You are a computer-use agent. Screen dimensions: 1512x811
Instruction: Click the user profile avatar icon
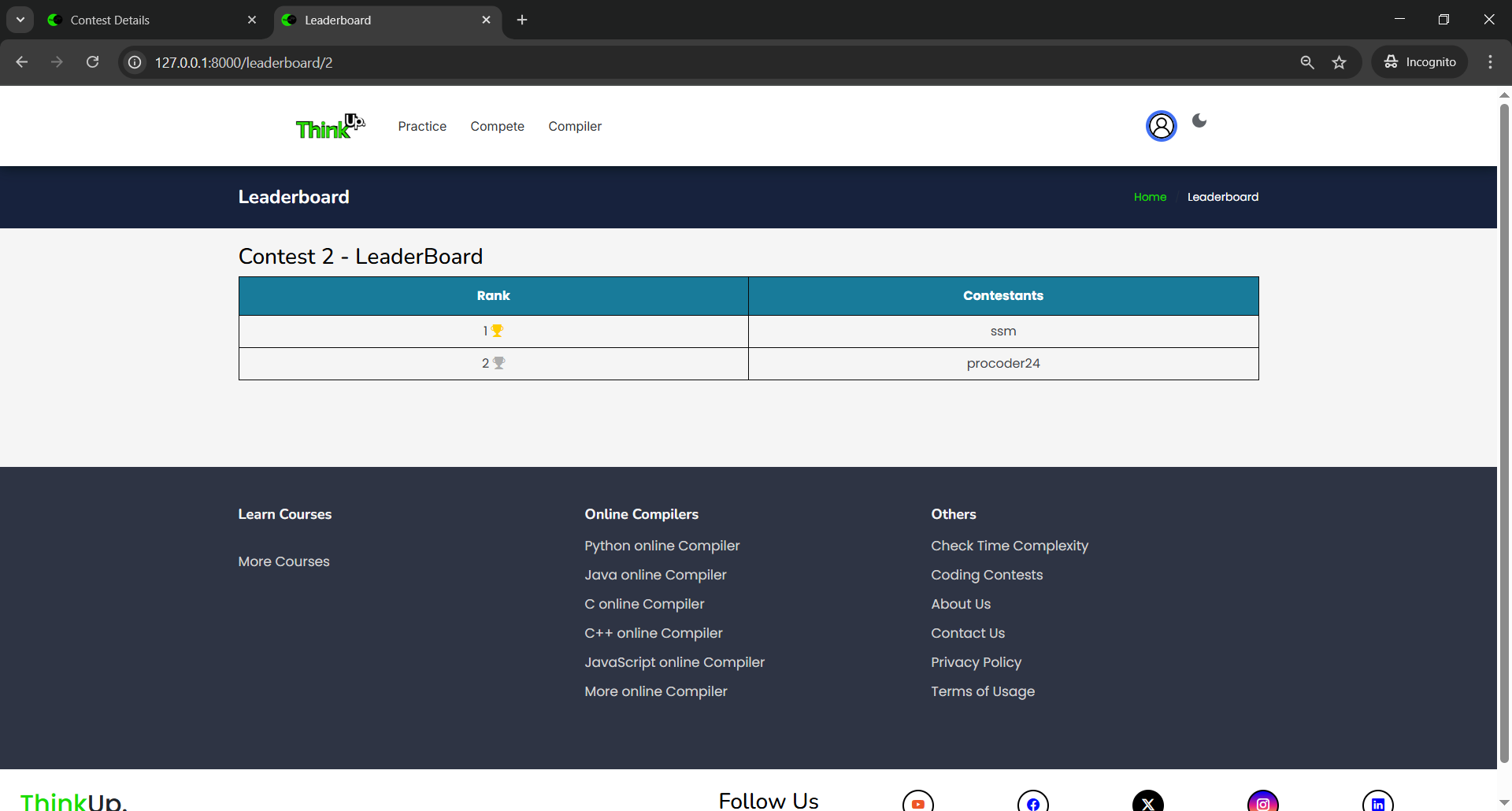[x=1161, y=126]
